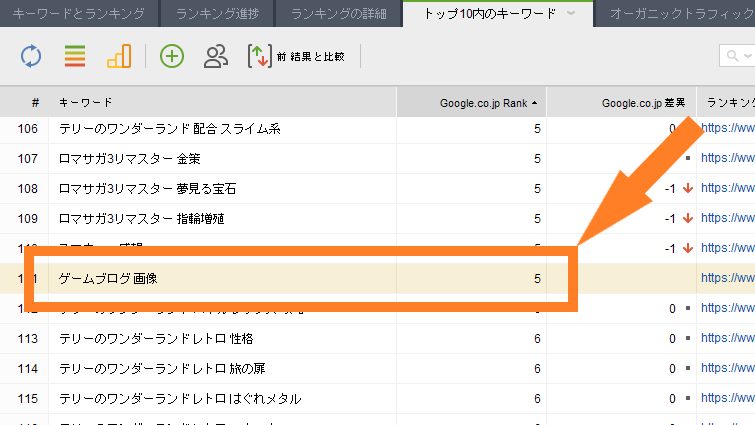The height and width of the screenshot is (425, 755).
Task: Open ranking URL link in row 108
Action: coord(728,188)
